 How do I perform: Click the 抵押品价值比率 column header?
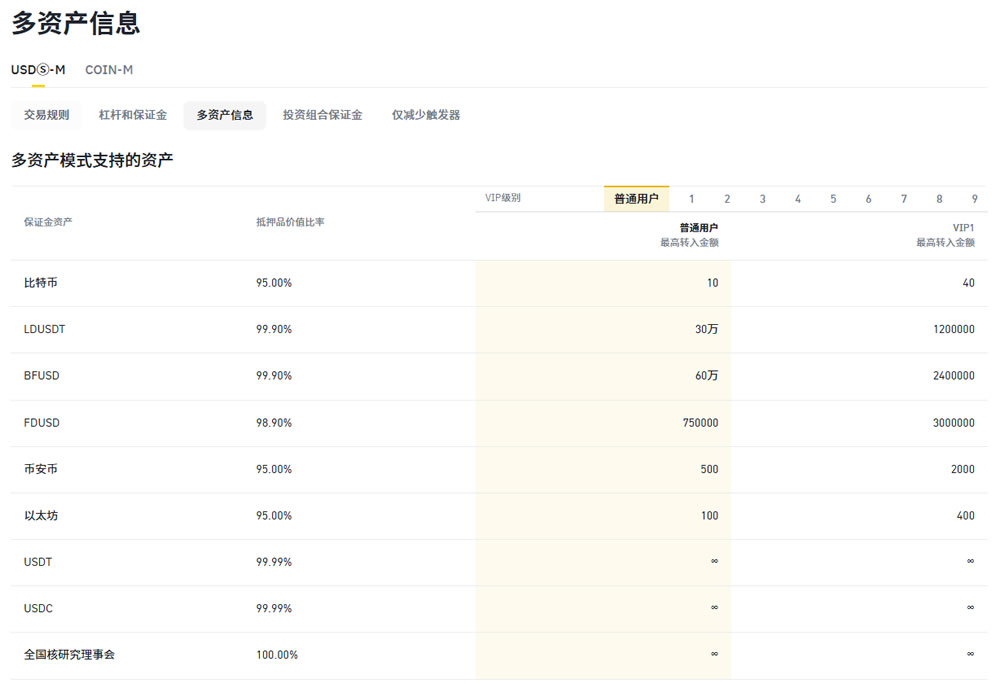coord(290,222)
